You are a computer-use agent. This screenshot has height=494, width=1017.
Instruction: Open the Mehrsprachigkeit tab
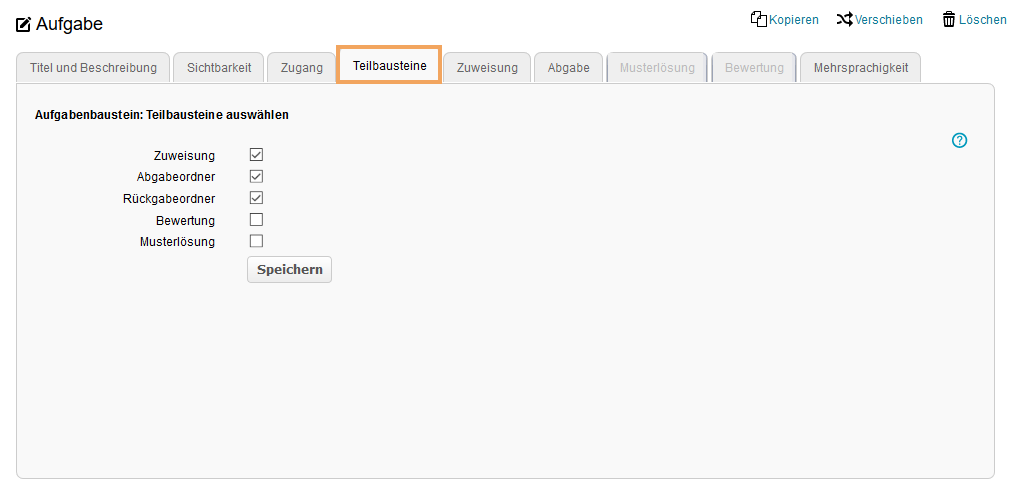[860, 68]
